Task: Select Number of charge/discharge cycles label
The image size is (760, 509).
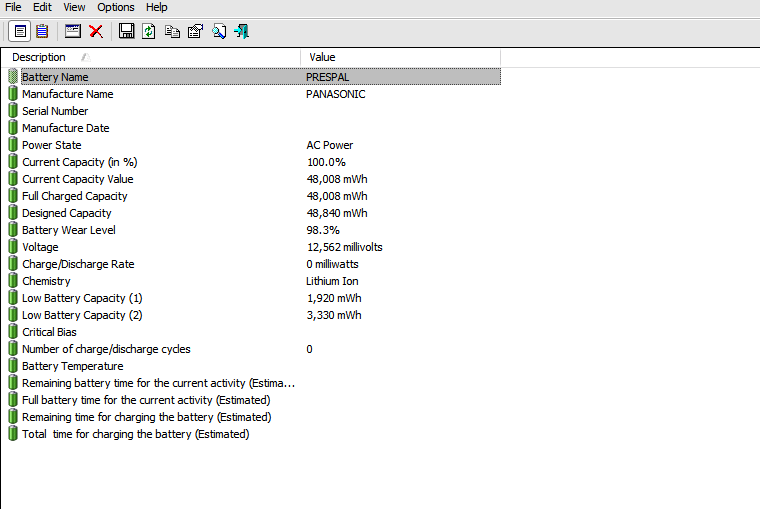Action: pyautogui.click(x=106, y=349)
